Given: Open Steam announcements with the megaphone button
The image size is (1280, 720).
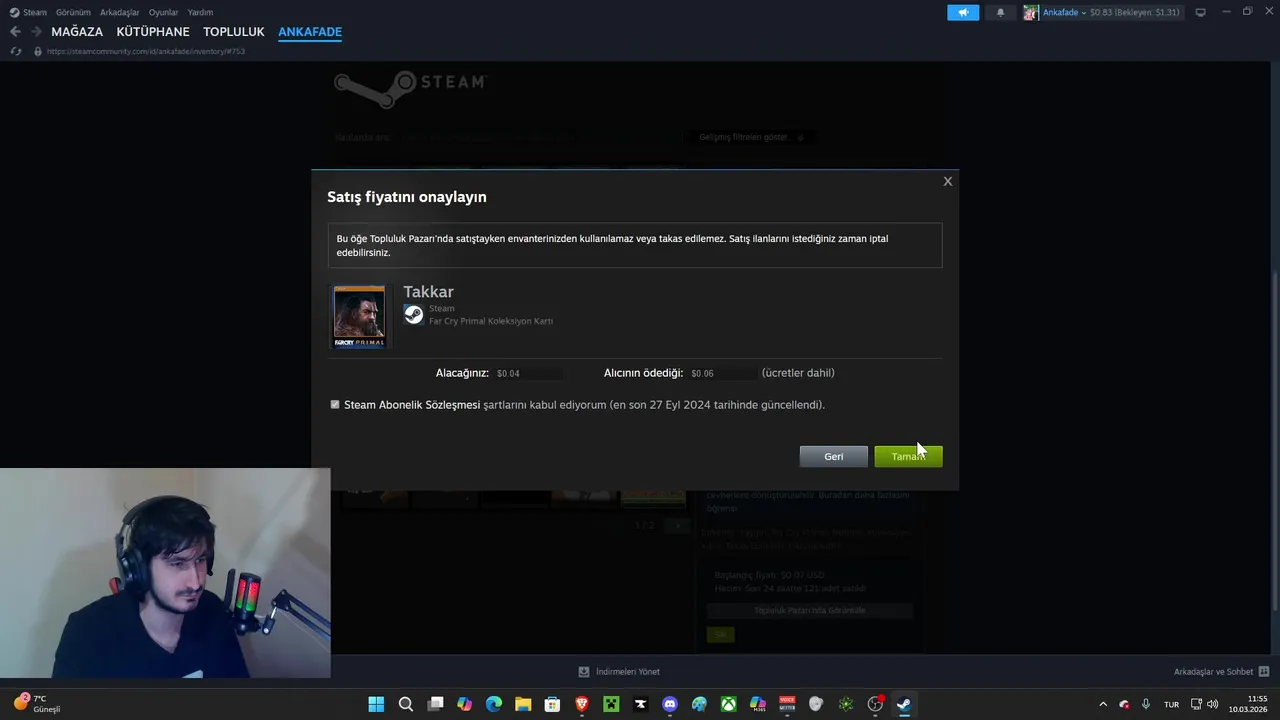Looking at the screenshot, I should pyautogui.click(x=963, y=12).
